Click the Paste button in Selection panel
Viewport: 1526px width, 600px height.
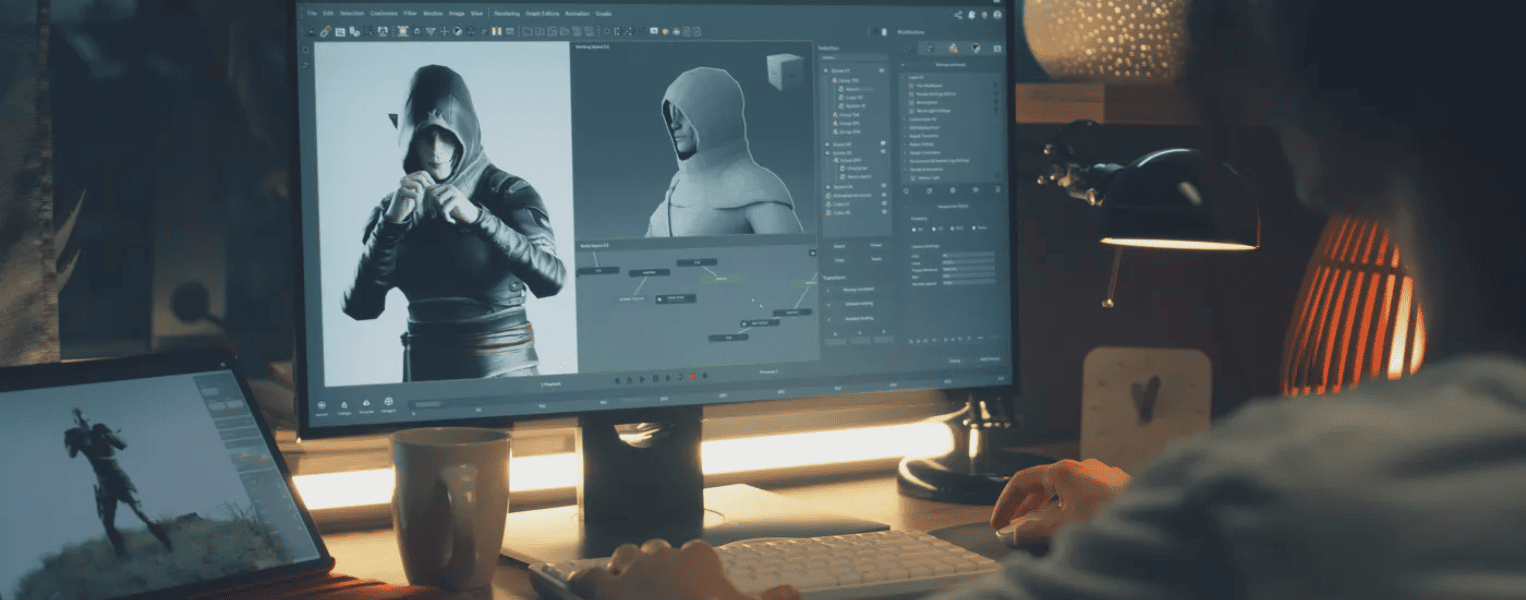pos(875,259)
